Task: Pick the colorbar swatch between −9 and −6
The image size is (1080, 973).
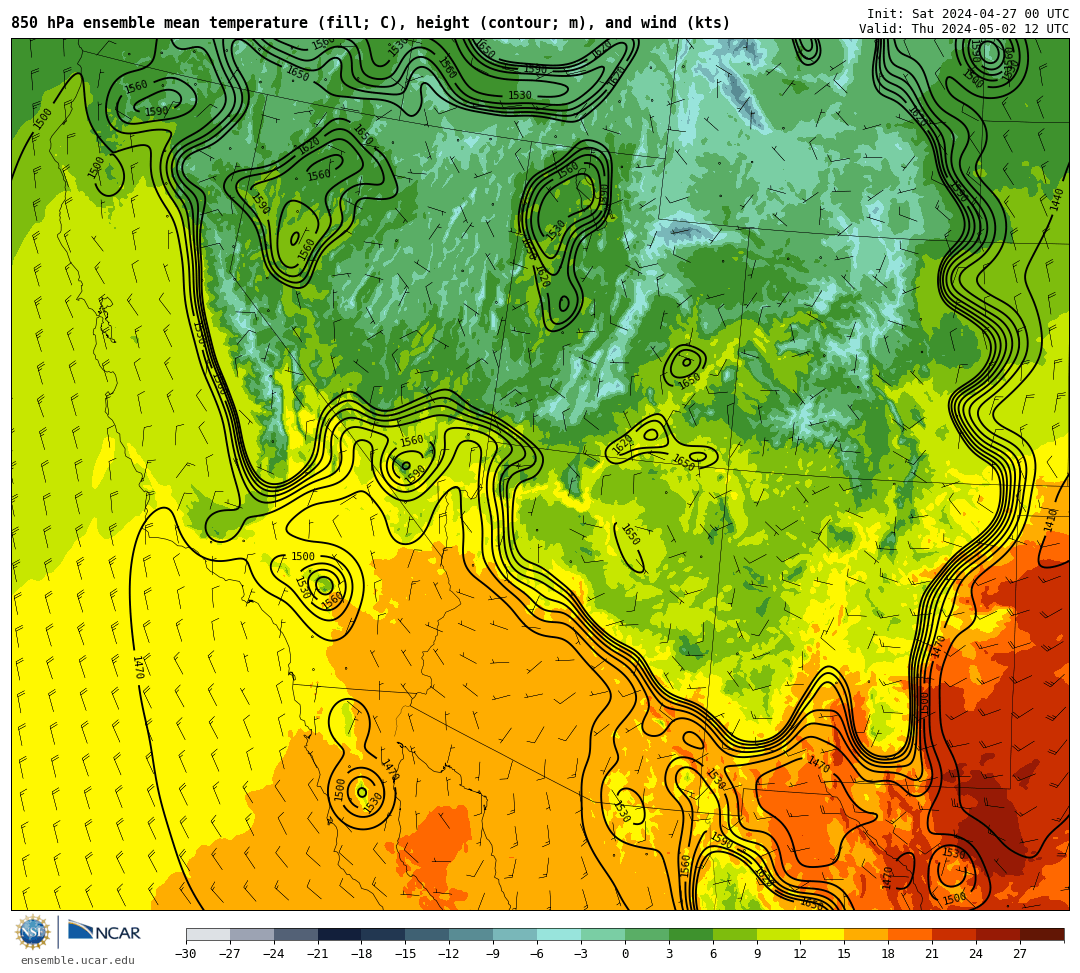Action: click(x=515, y=934)
